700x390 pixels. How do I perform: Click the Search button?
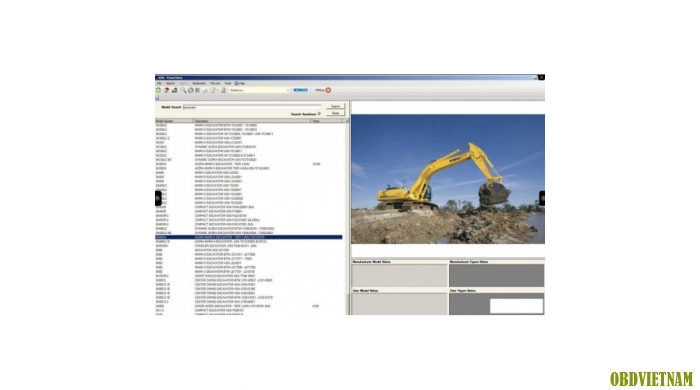[335, 106]
